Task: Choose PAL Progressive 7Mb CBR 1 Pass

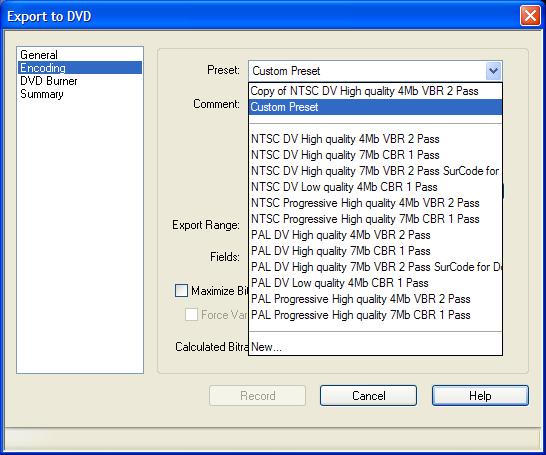Action: (375, 315)
